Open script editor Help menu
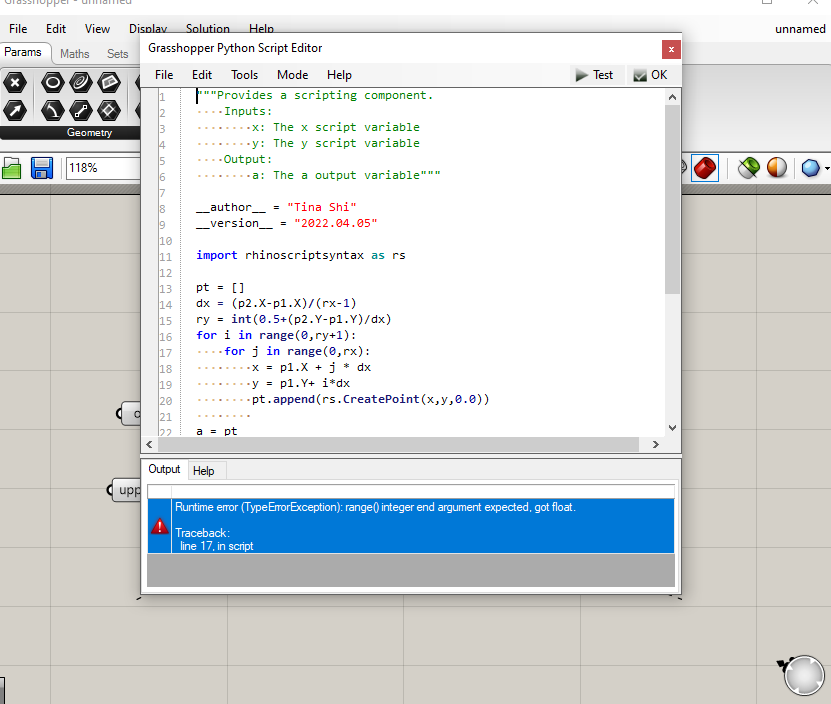The image size is (831, 704). 339,75
